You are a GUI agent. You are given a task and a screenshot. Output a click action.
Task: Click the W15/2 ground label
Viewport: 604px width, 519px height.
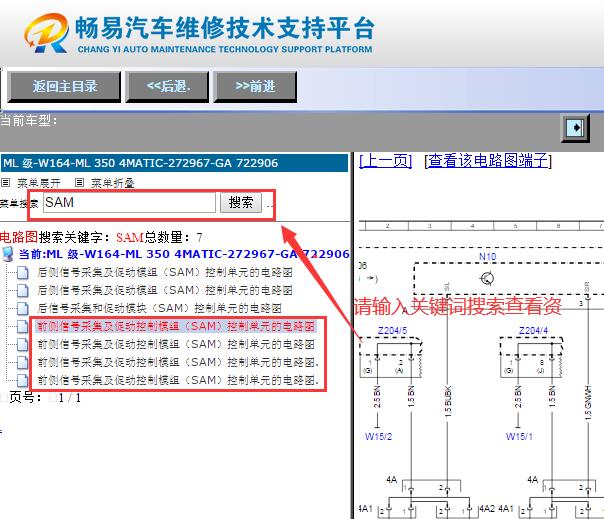(378, 437)
